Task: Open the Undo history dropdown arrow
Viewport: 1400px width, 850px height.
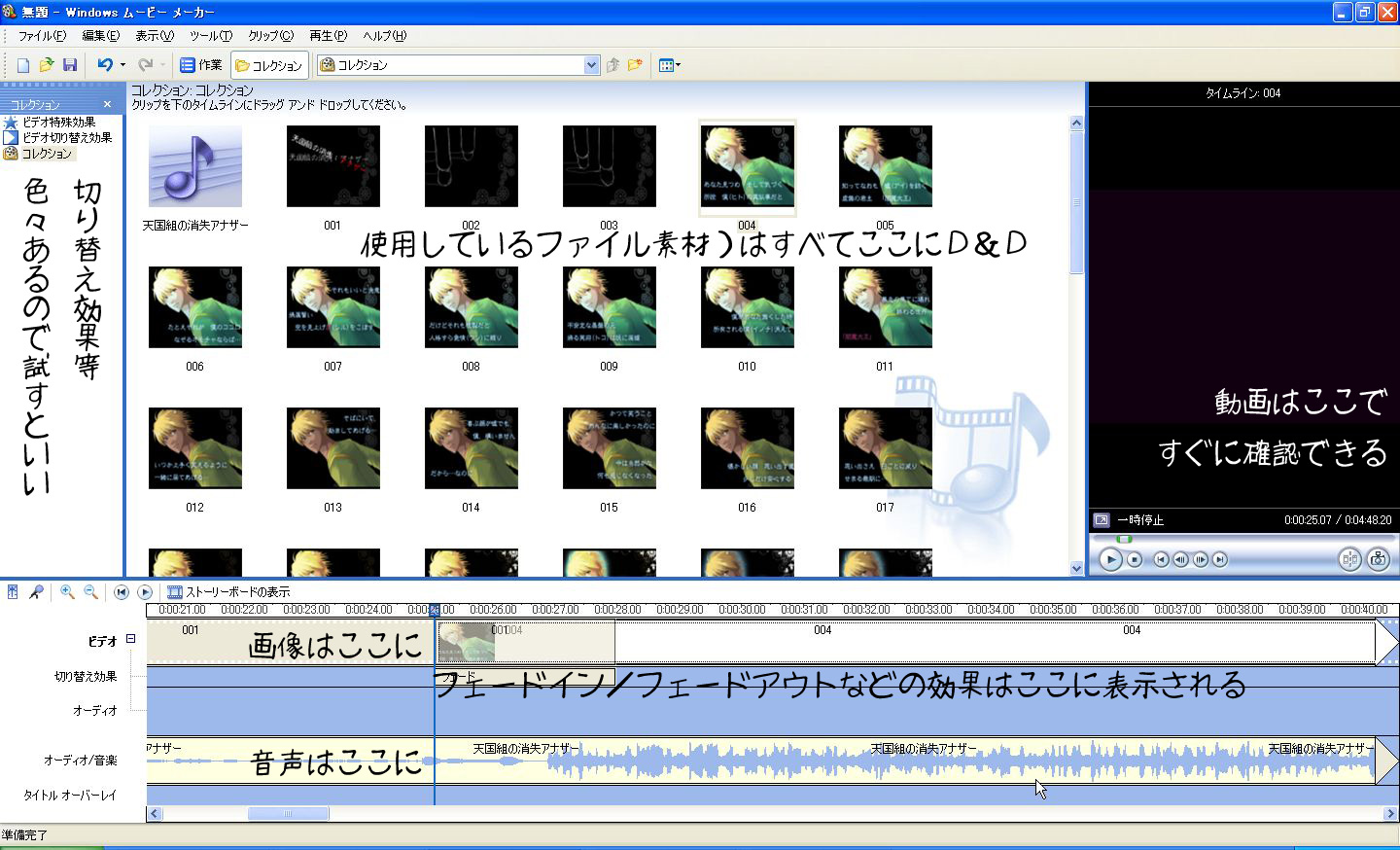Action: click(122, 65)
